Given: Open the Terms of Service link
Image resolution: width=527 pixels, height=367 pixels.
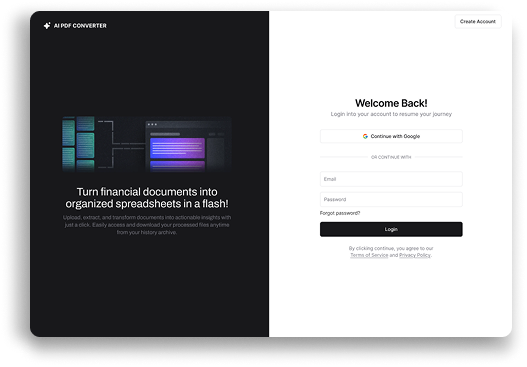Looking at the screenshot, I should pyautogui.click(x=369, y=255).
